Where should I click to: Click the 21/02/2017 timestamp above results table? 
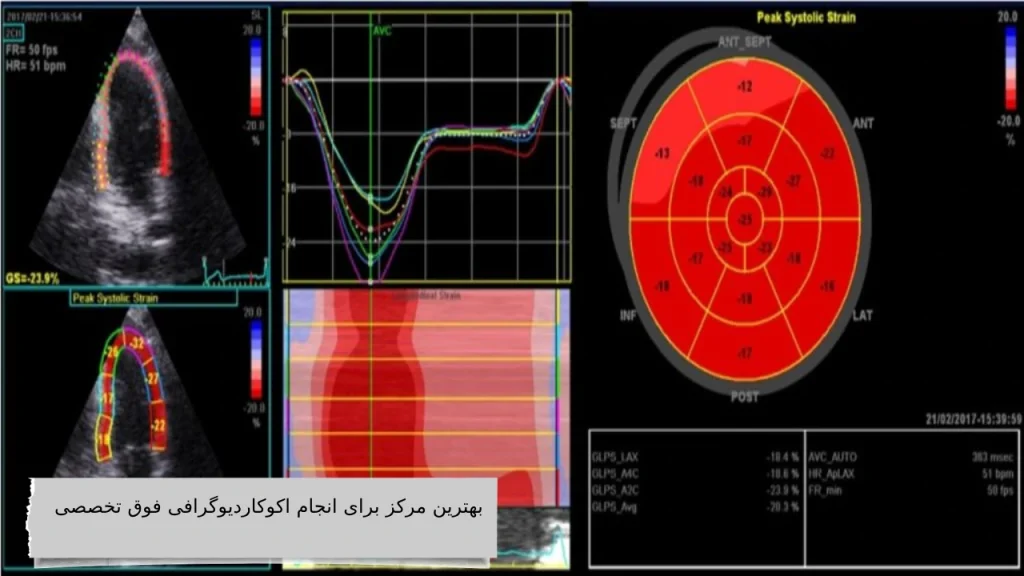click(973, 419)
